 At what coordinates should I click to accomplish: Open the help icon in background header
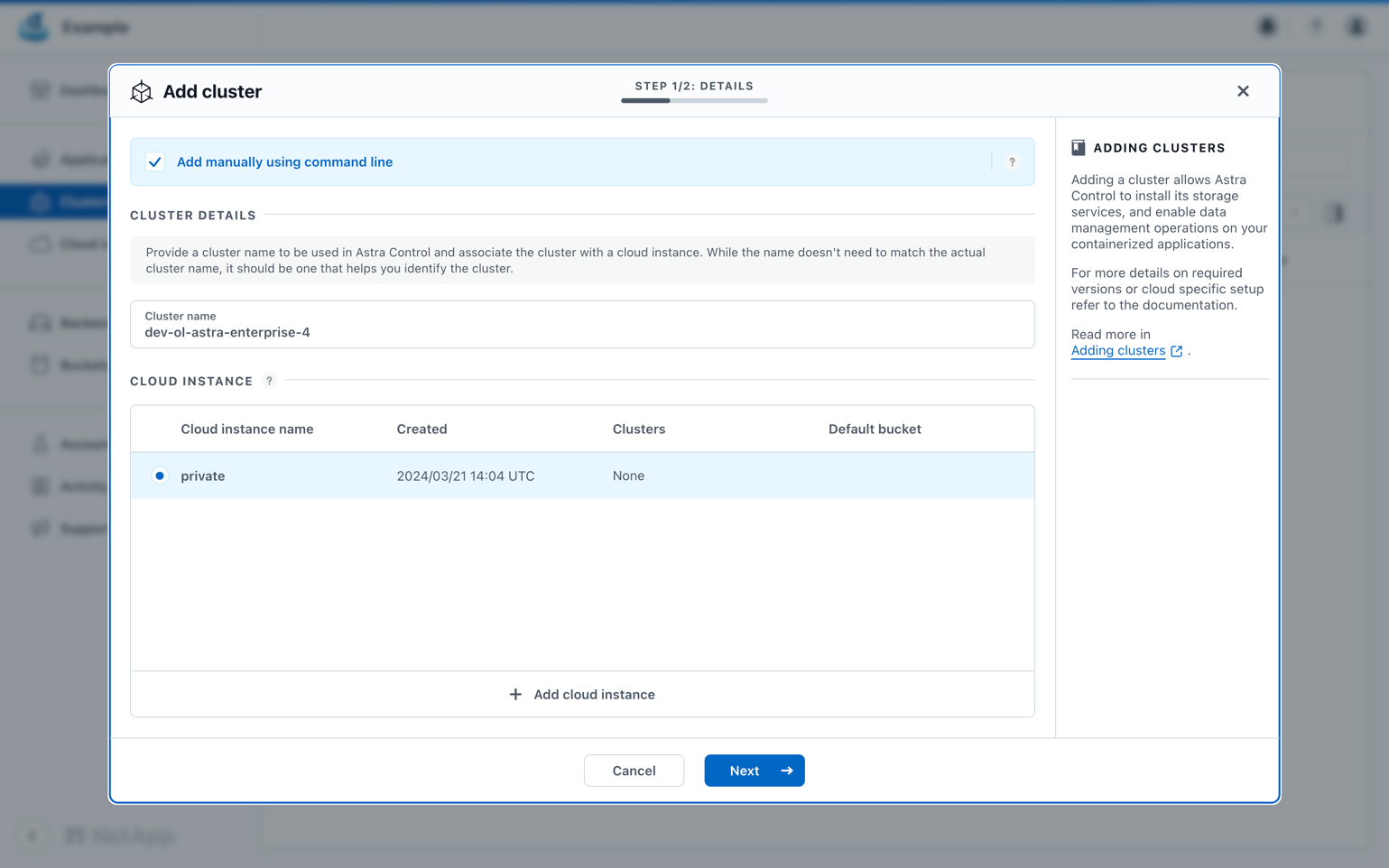(x=1316, y=27)
